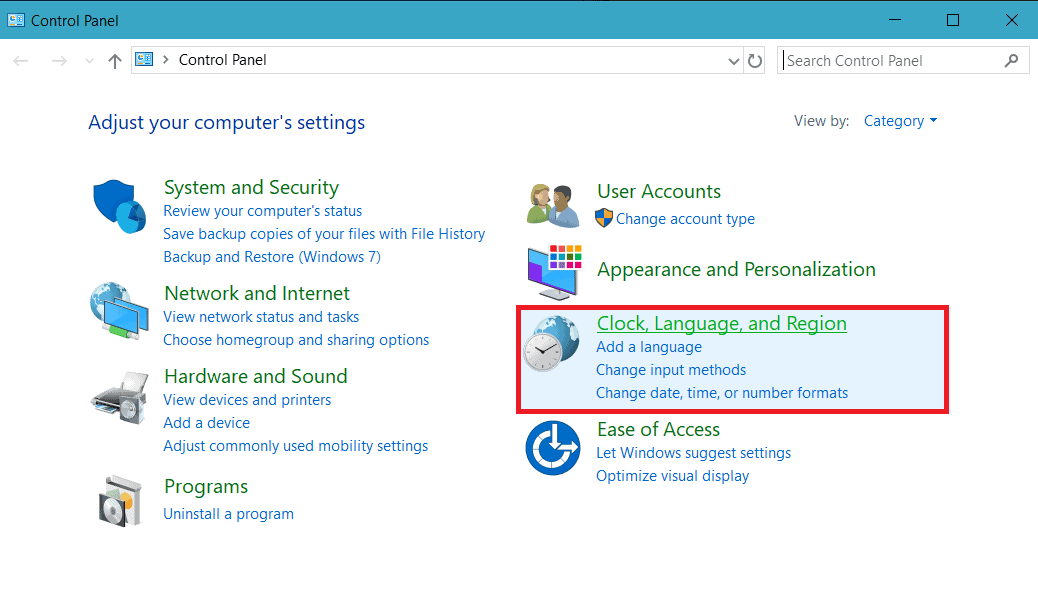The width and height of the screenshot is (1038, 606).
Task: Click the Control Panel icon in address bar
Action: pyautogui.click(x=144, y=60)
